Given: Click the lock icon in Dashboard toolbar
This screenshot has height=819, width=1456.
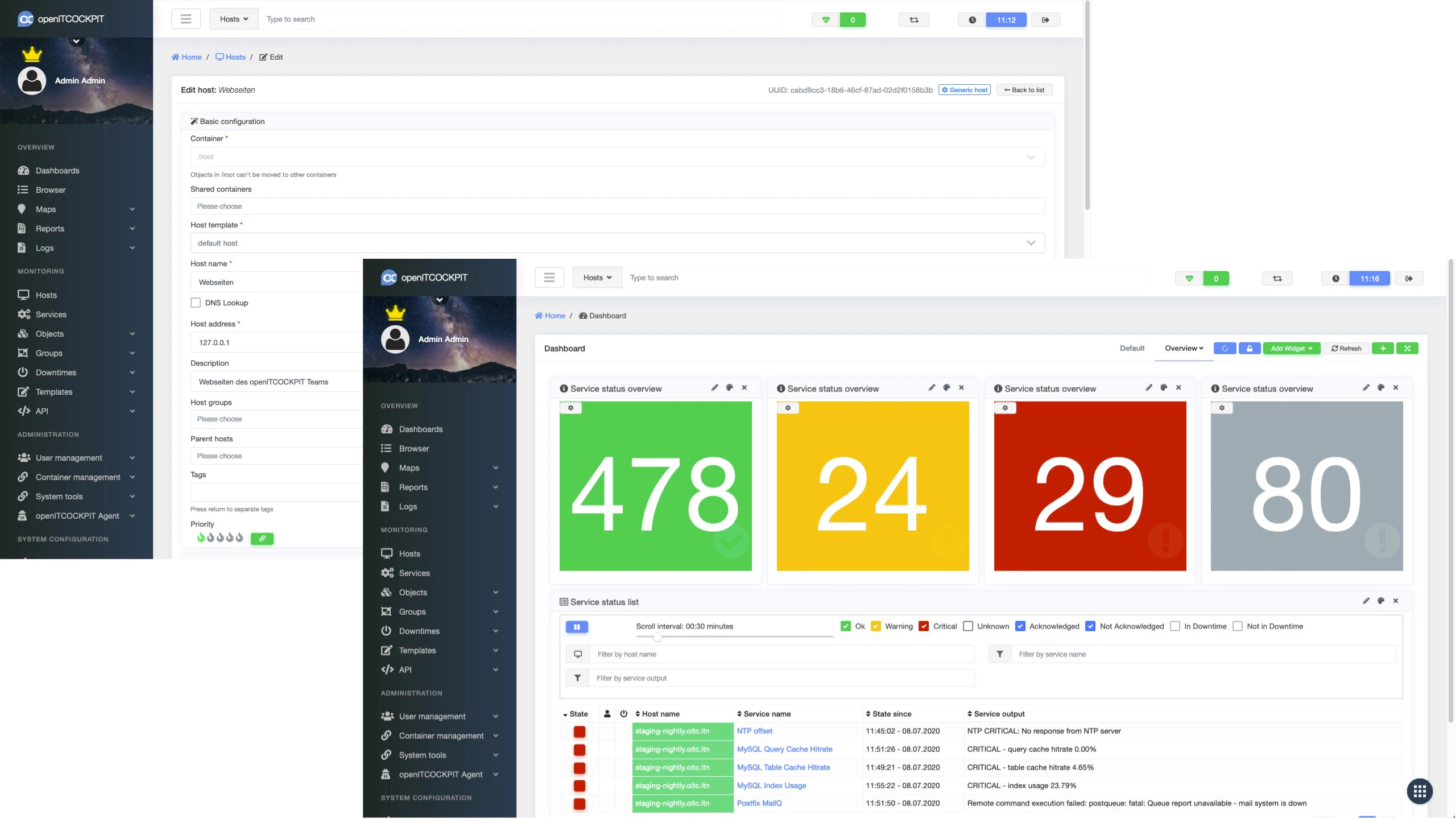Looking at the screenshot, I should pyautogui.click(x=1250, y=349).
